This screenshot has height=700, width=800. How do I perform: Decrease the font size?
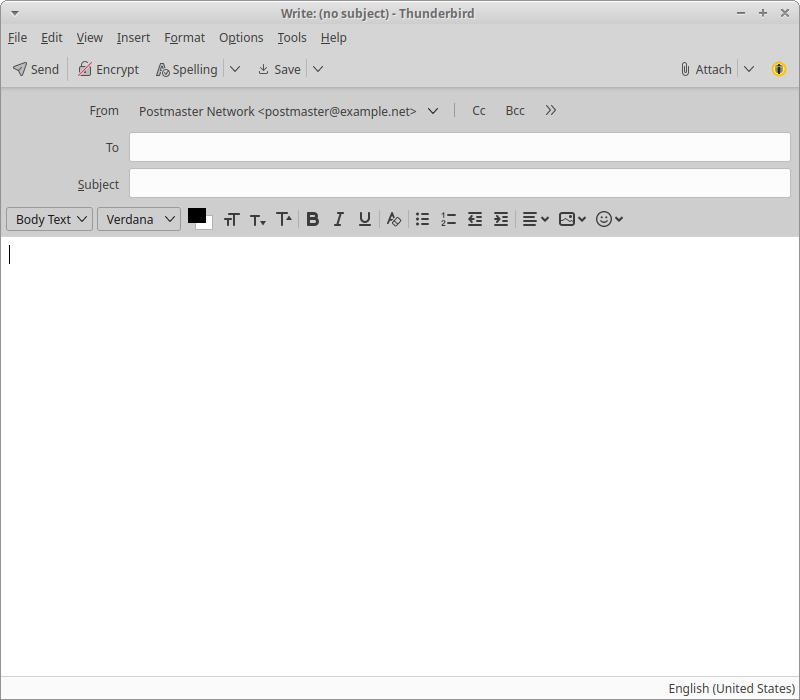click(258, 219)
